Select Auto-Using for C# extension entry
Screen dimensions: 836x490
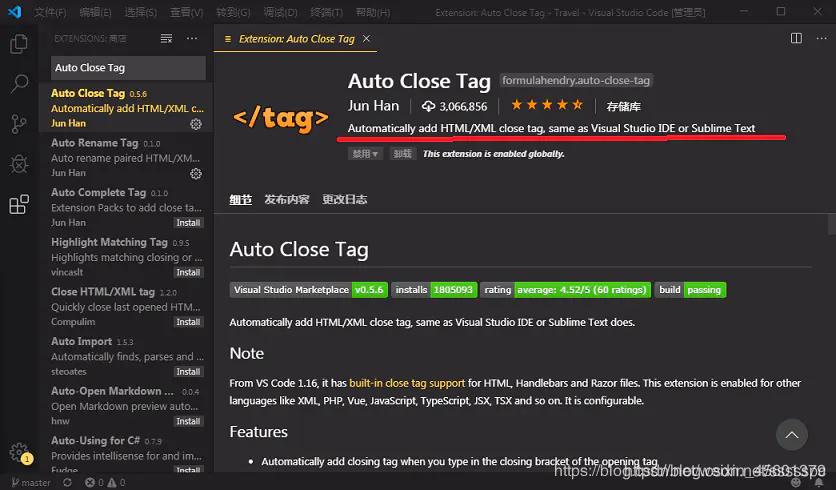click(126, 455)
